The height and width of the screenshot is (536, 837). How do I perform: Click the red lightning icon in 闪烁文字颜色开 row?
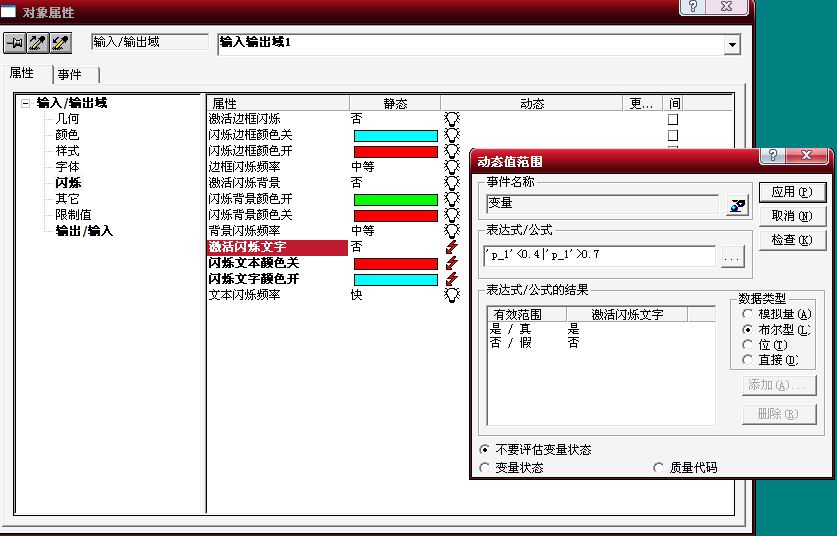coord(452,279)
